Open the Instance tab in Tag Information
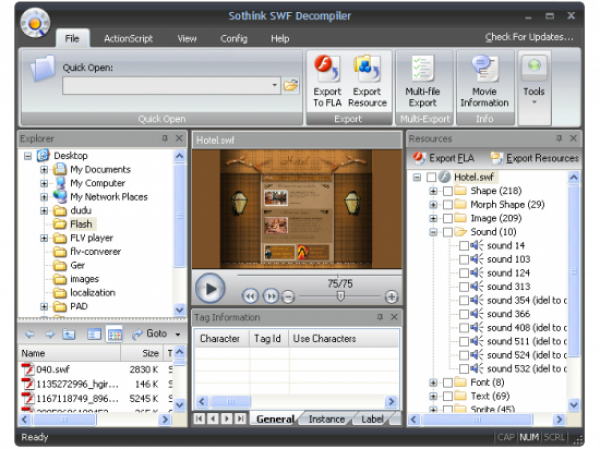The image size is (600, 449). coord(326,419)
